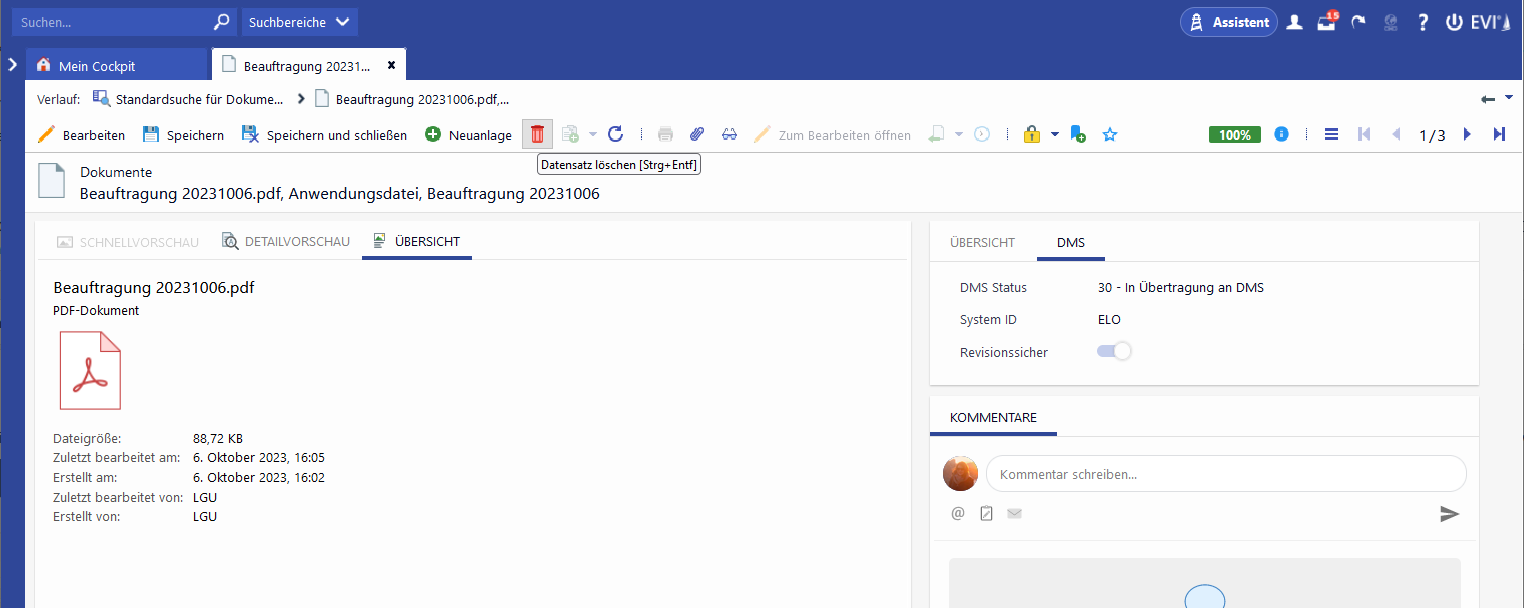Click the glasses view icon
The height and width of the screenshot is (608, 1524).
(729, 134)
